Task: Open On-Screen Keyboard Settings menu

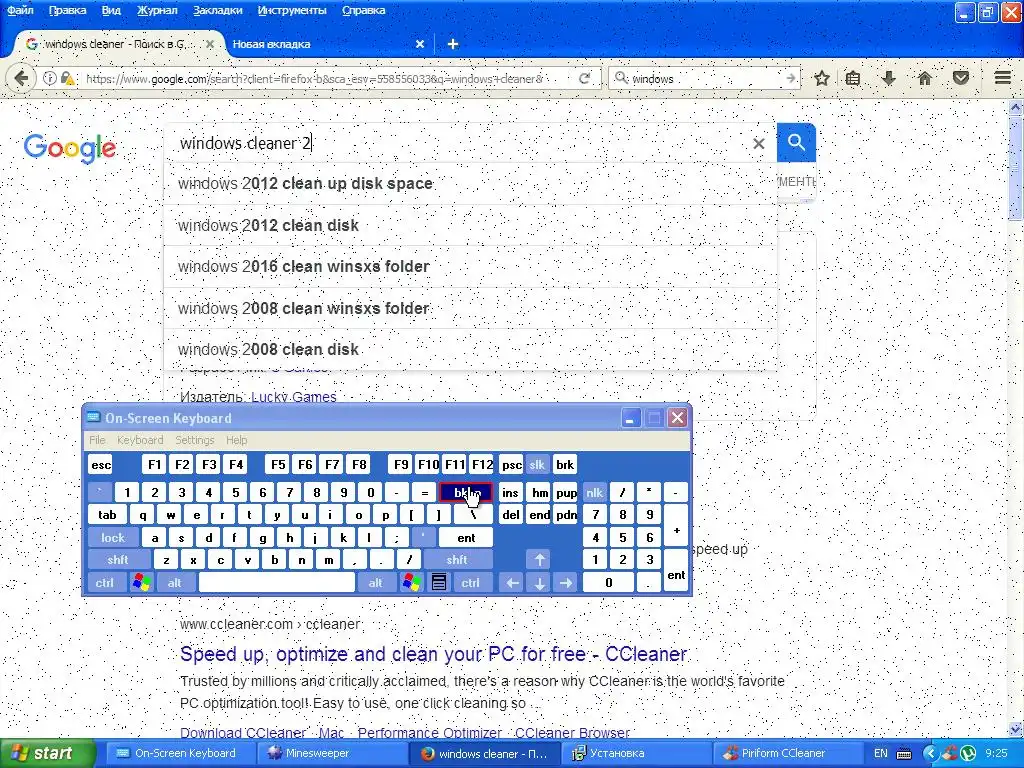Action: coord(195,440)
